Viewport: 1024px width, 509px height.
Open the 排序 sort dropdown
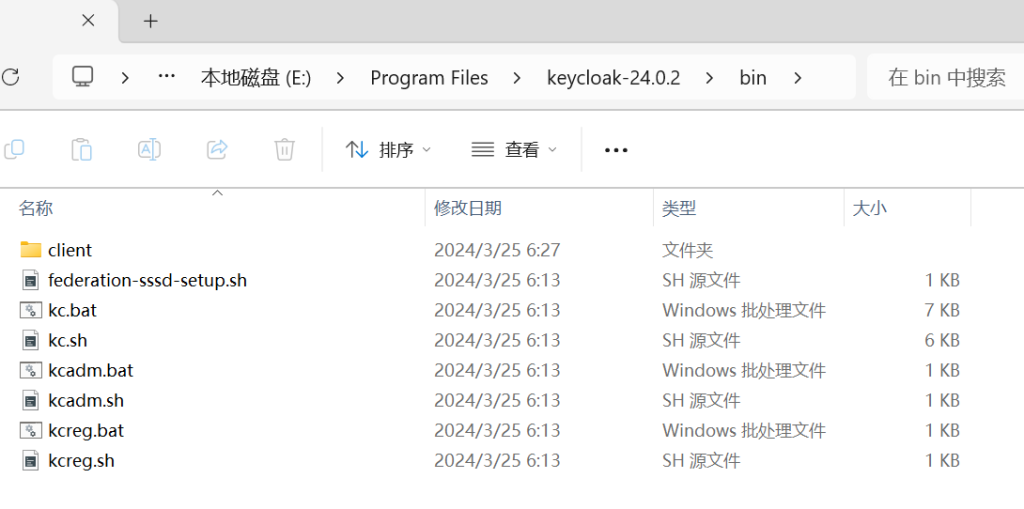point(389,150)
